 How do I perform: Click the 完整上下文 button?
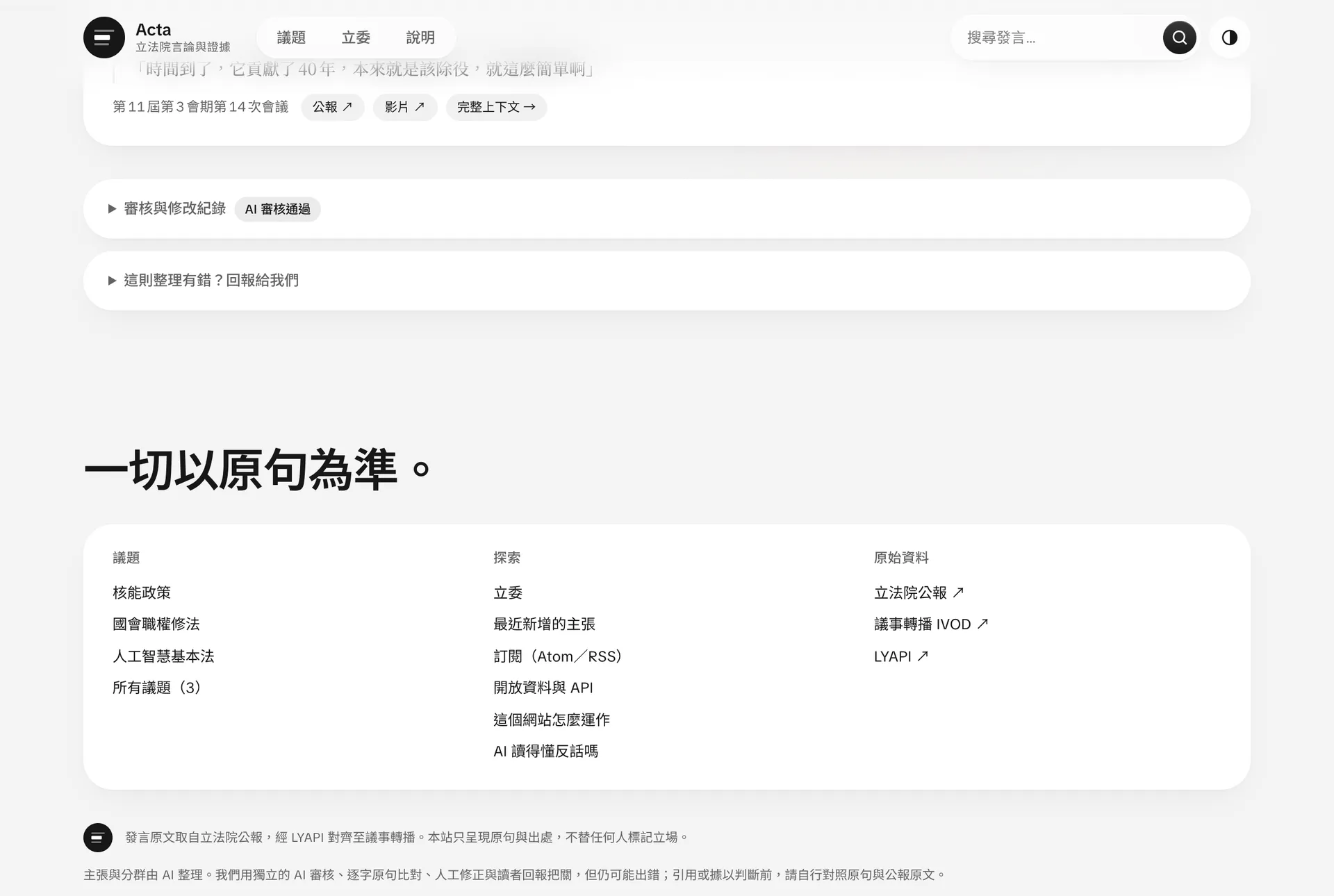pos(496,107)
